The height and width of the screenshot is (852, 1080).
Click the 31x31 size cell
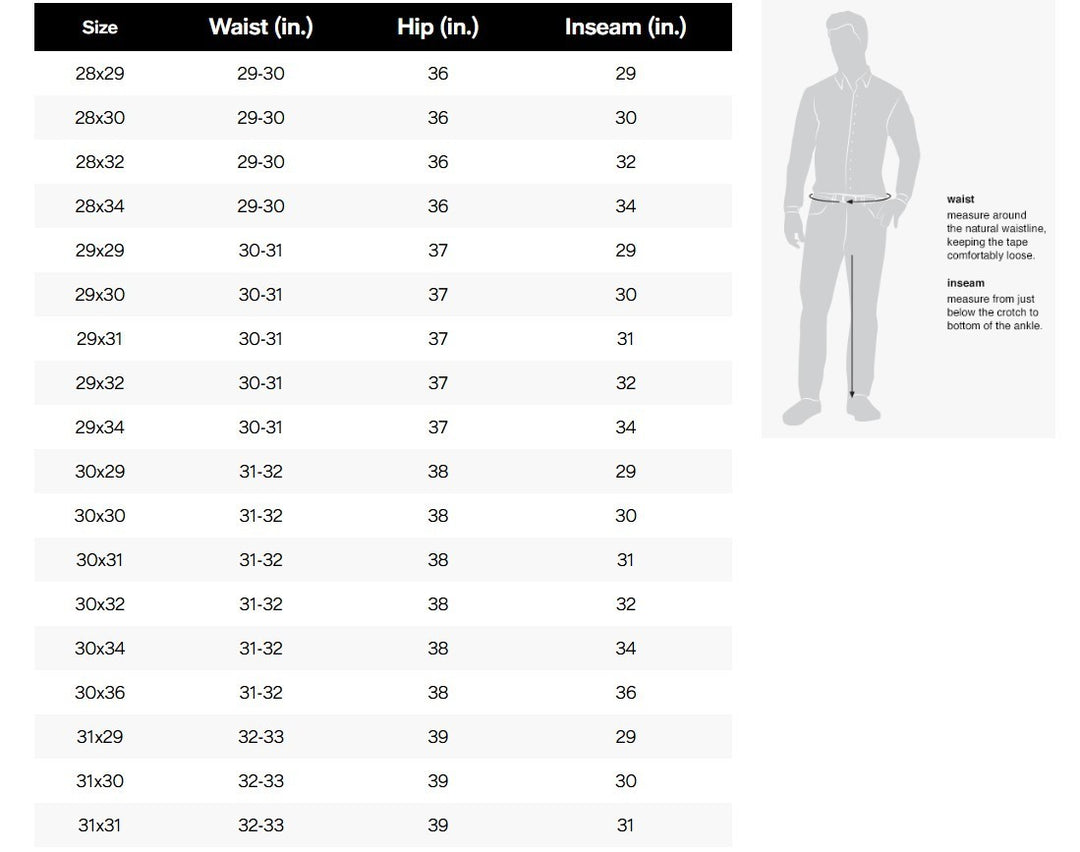click(100, 825)
